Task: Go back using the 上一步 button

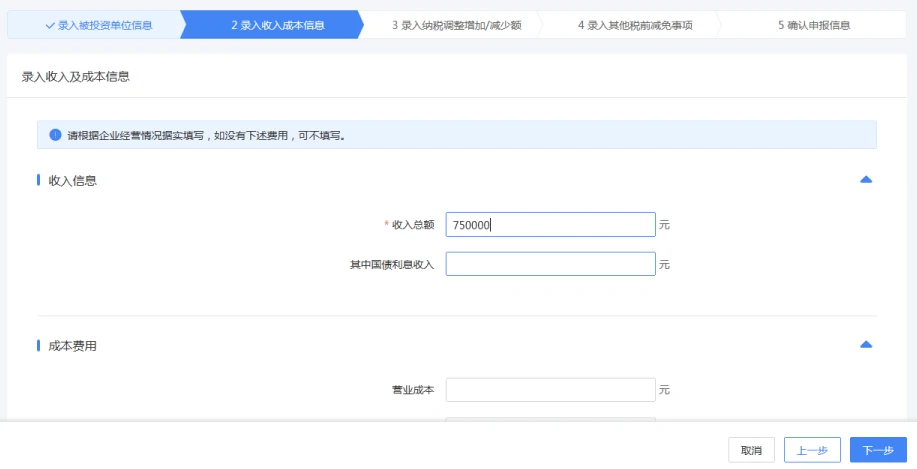Action: point(812,450)
